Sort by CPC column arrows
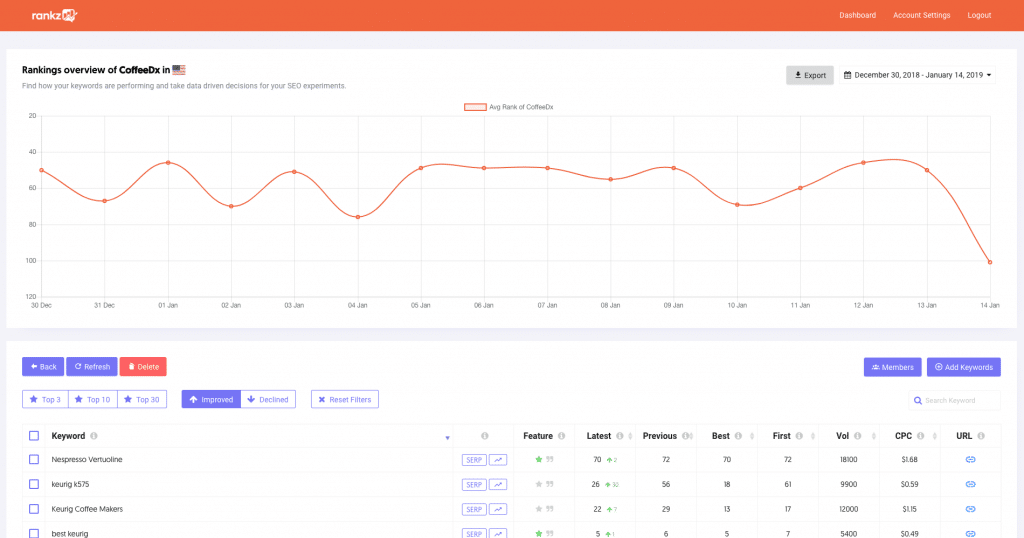Image resolution: width=1024 pixels, height=538 pixels. 935,436
